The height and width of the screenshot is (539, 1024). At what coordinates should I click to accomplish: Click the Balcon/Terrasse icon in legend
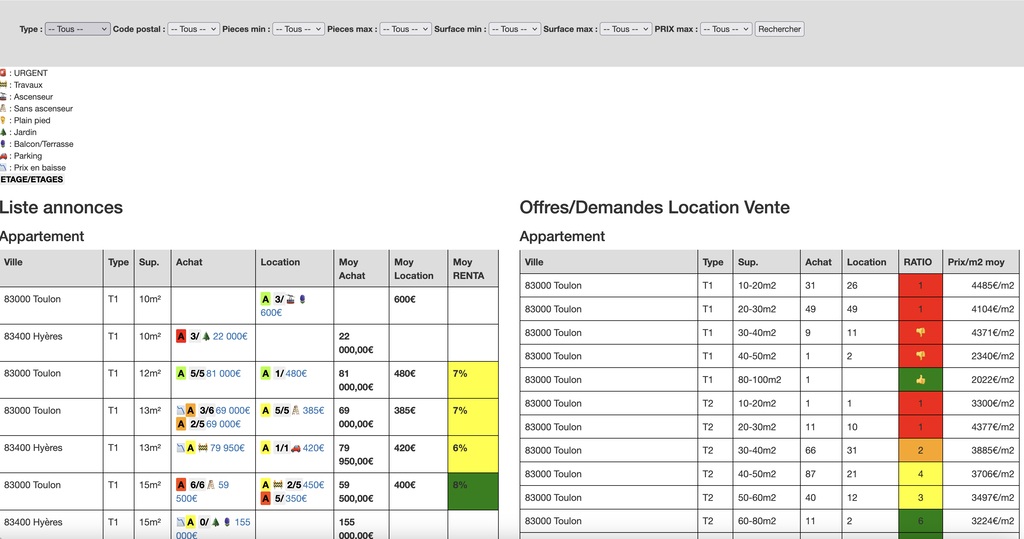pos(3,144)
